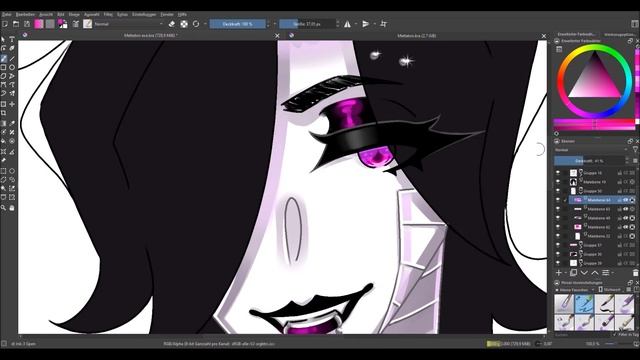Select the Color Picker eyedropper tool

click(12, 123)
